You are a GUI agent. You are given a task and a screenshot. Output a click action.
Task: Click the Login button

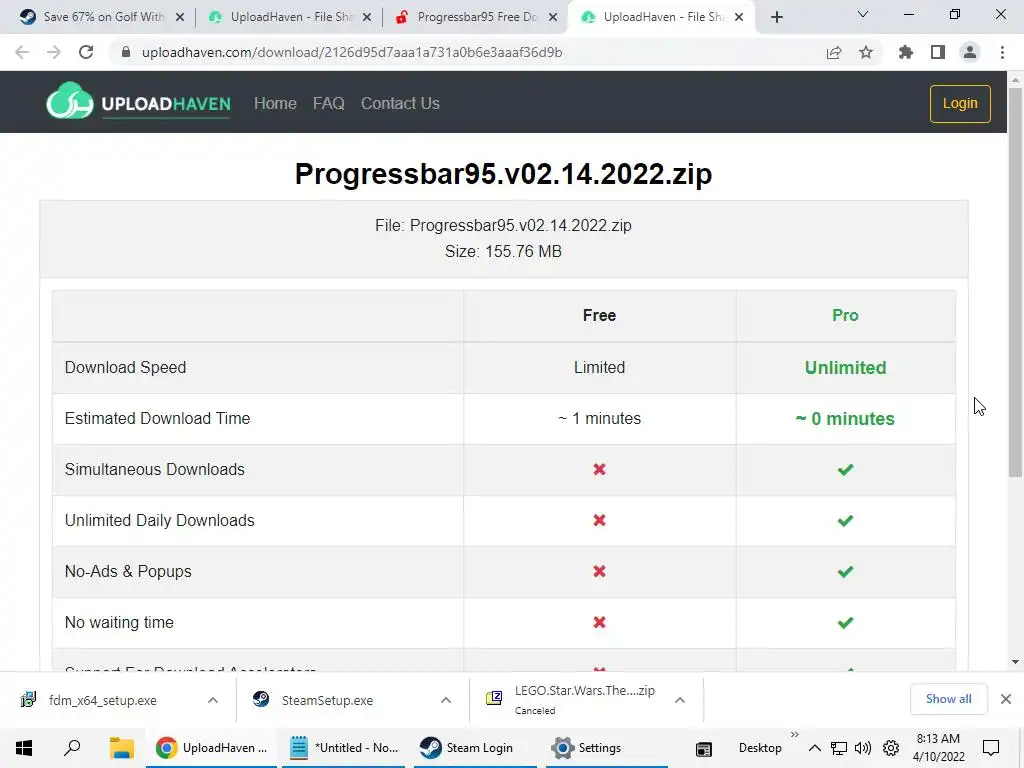pyautogui.click(x=960, y=103)
